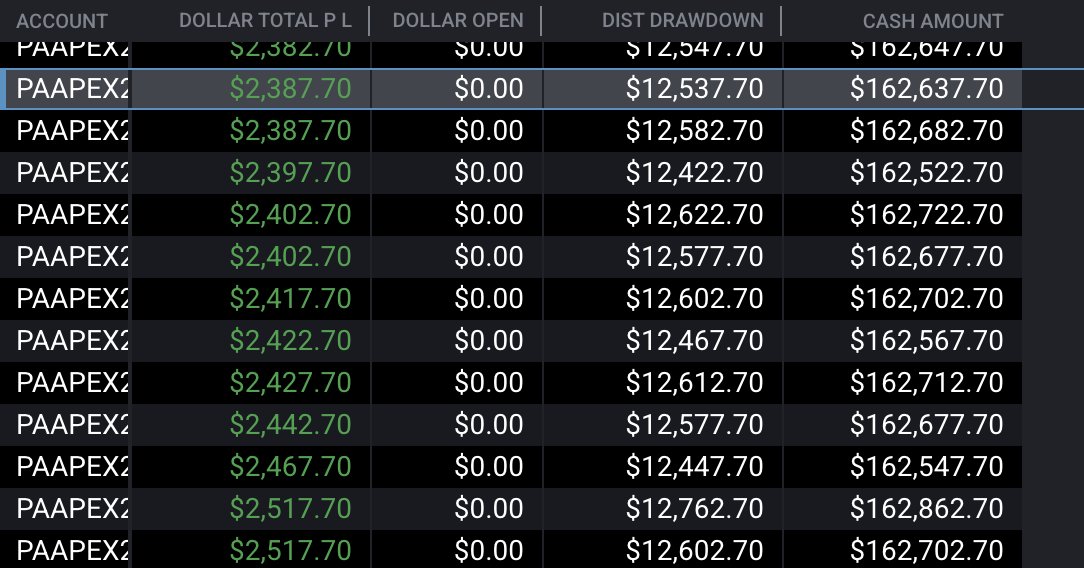Viewport: 1084px width, 568px height.
Task: Select PAAPEX account in the $12,622.70 row
Action: [72, 215]
